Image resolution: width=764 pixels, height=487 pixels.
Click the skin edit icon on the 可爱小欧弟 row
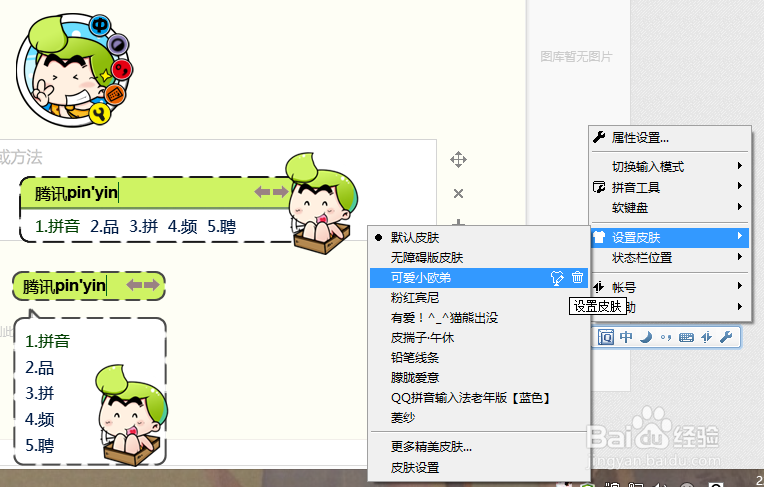(x=557, y=278)
